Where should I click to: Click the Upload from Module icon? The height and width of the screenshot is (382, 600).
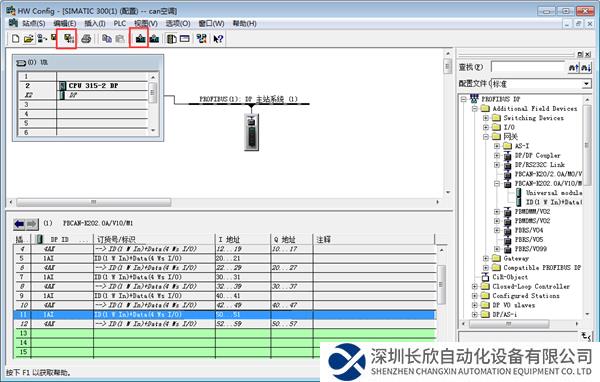click(x=155, y=39)
